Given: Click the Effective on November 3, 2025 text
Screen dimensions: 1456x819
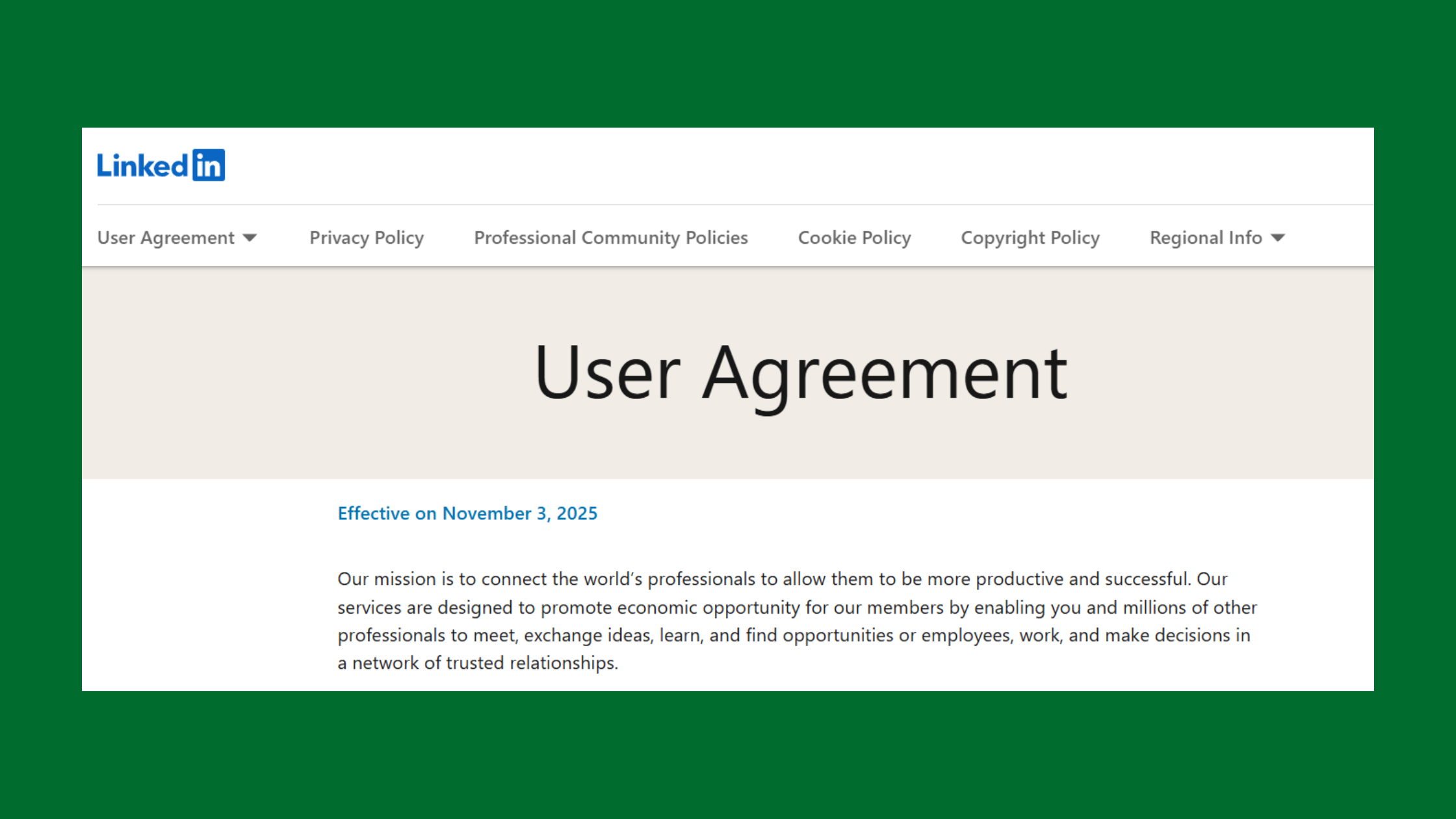Looking at the screenshot, I should [467, 513].
